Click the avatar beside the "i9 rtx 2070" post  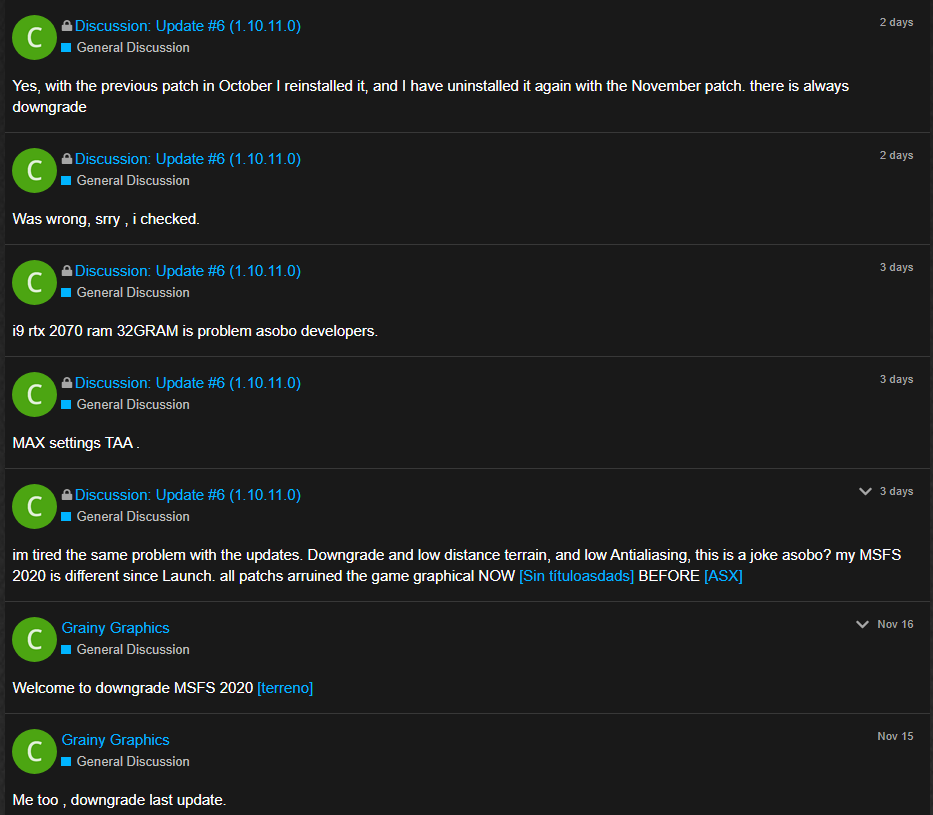[x=35, y=282]
